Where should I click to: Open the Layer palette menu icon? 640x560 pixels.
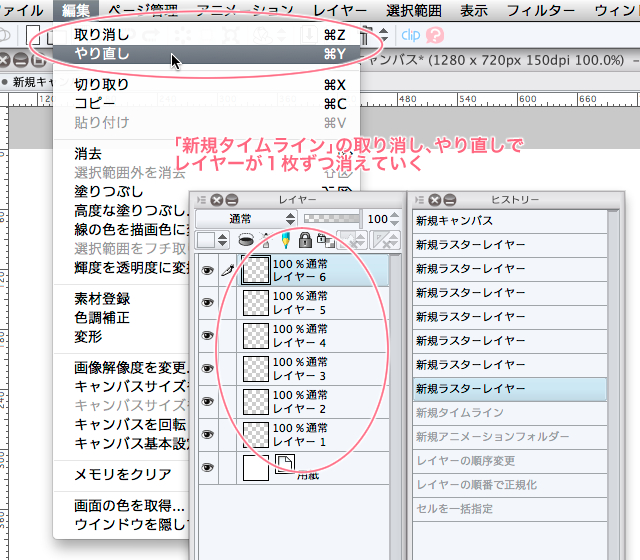(x=201, y=200)
